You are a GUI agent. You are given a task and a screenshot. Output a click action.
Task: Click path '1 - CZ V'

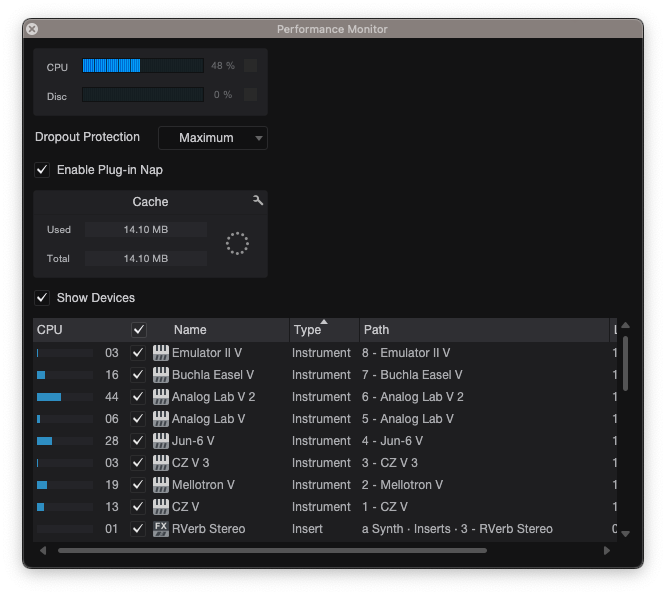tap(385, 507)
